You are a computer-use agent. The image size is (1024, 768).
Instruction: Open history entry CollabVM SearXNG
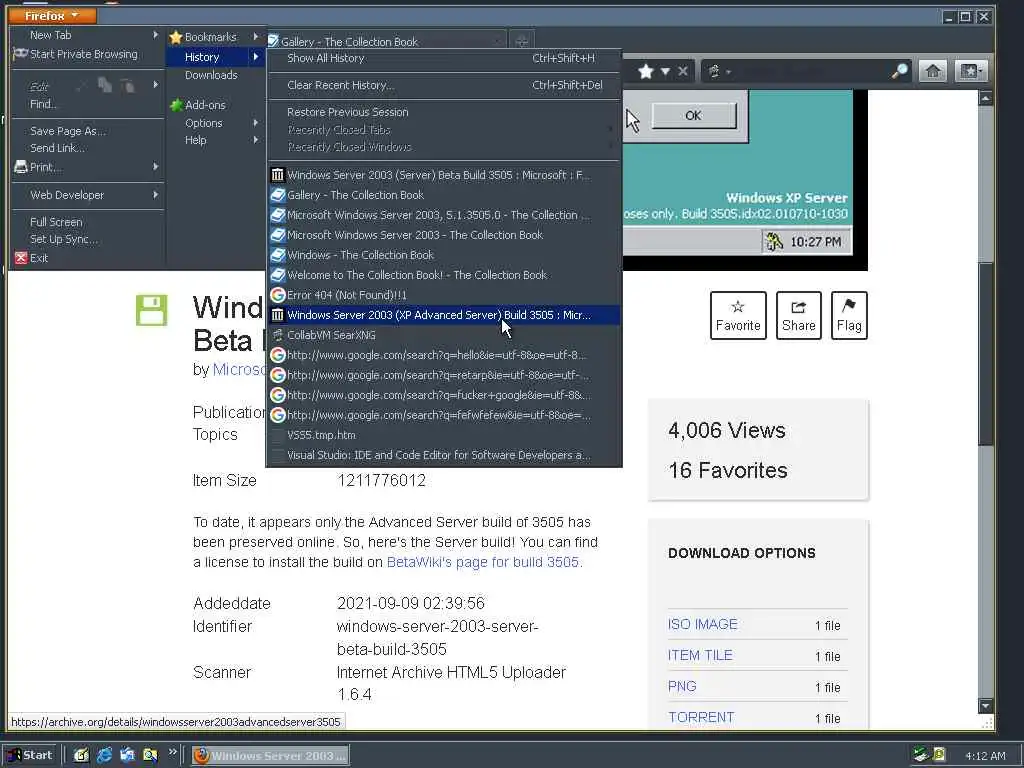click(x=444, y=335)
